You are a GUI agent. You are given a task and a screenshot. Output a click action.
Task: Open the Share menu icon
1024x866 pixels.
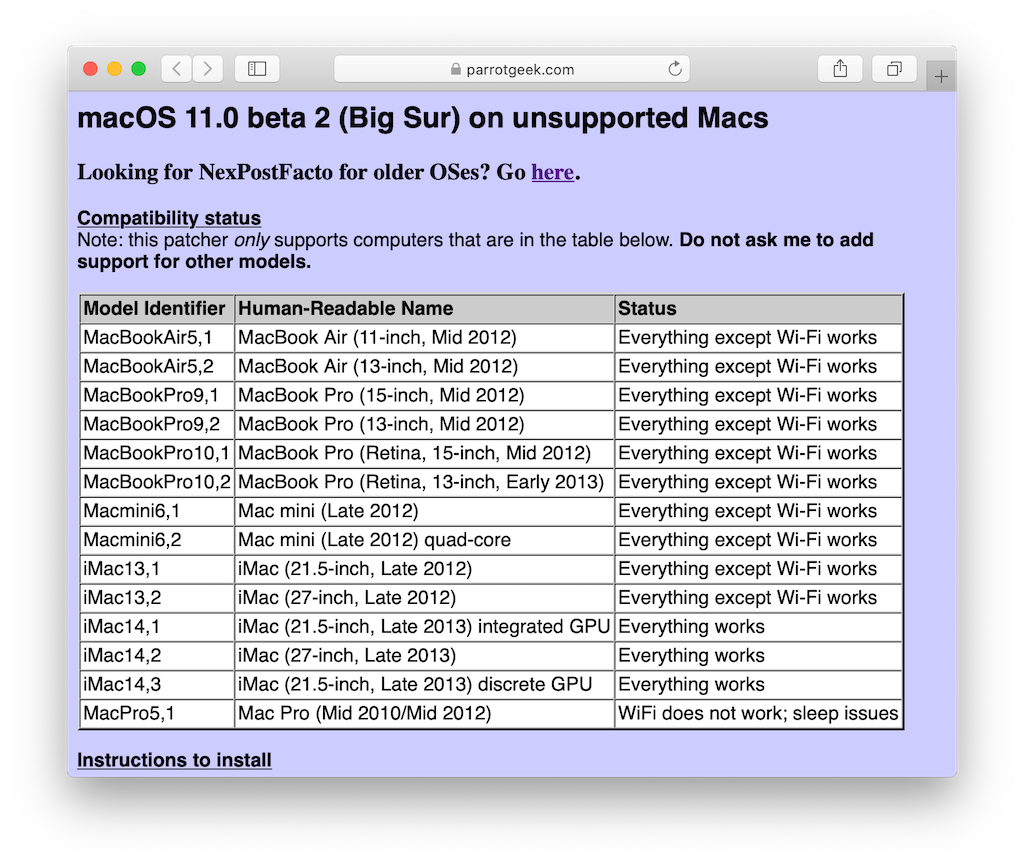click(840, 69)
